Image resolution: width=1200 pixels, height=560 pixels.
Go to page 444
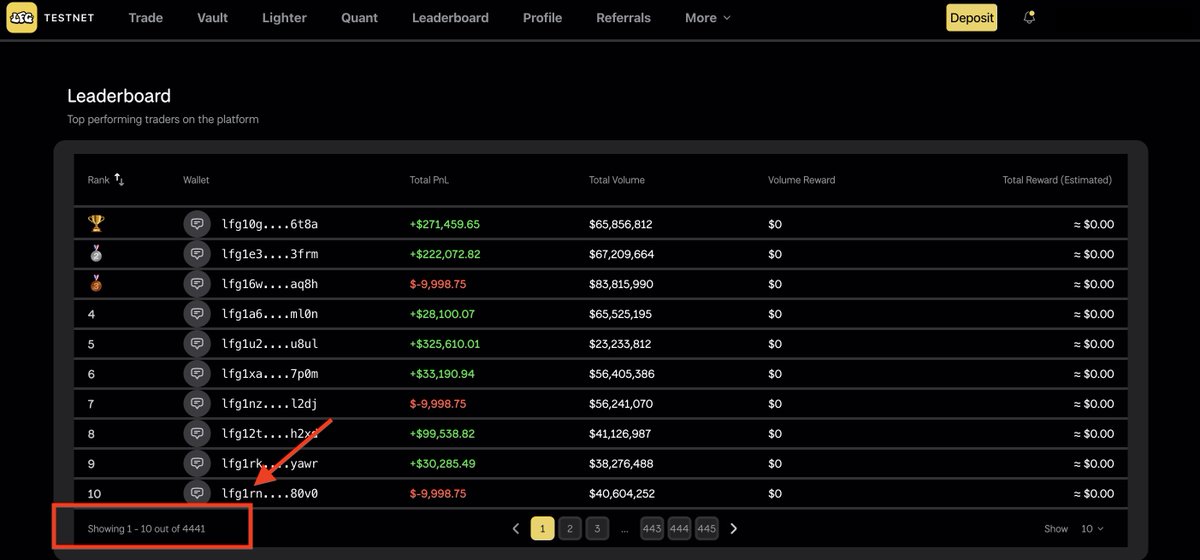click(679, 528)
